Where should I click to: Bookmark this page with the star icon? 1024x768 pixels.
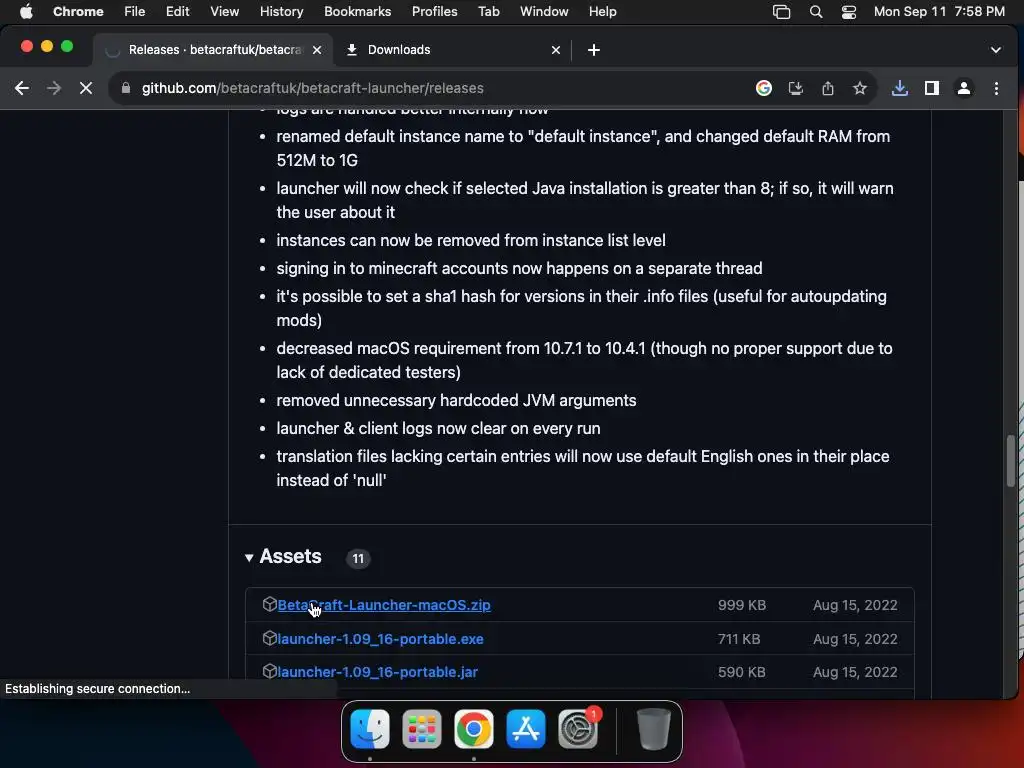[x=859, y=88]
